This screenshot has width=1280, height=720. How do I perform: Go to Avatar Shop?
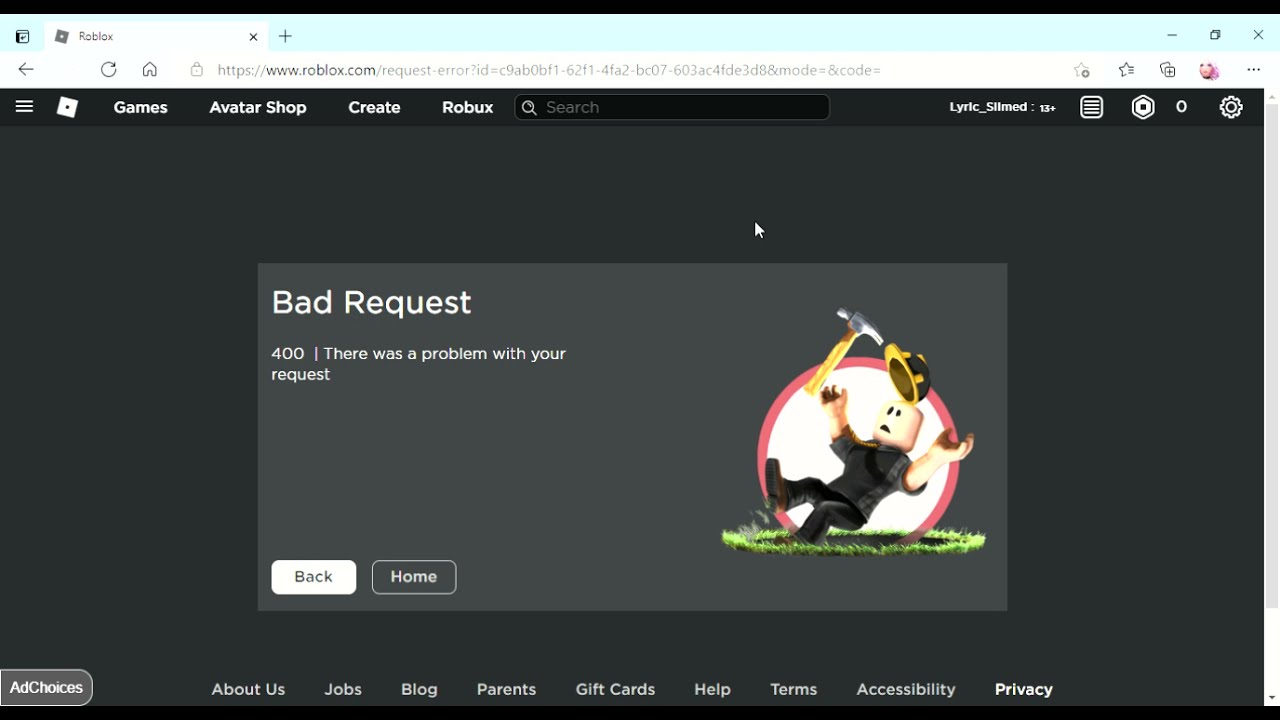pyautogui.click(x=258, y=107)
